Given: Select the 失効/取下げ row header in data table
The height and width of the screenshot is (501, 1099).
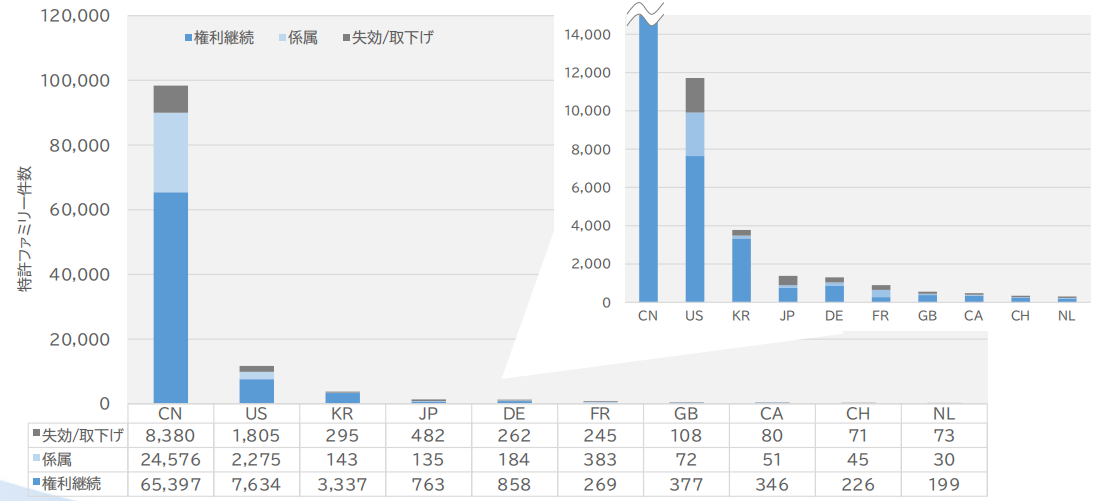Looking at the screenshot, I should [x=78, y=435].
